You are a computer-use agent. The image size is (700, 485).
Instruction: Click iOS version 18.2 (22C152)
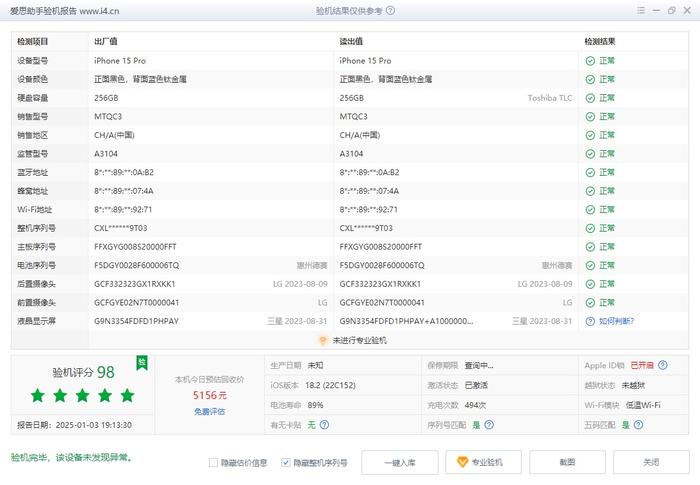point(330,385)
